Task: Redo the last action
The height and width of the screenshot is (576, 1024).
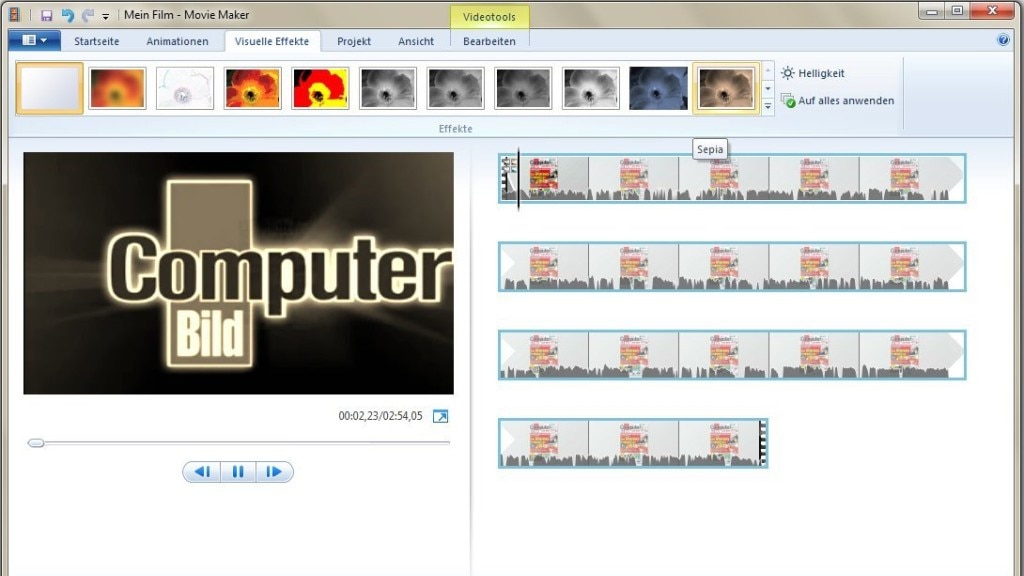Action: (x=88, y=15)
